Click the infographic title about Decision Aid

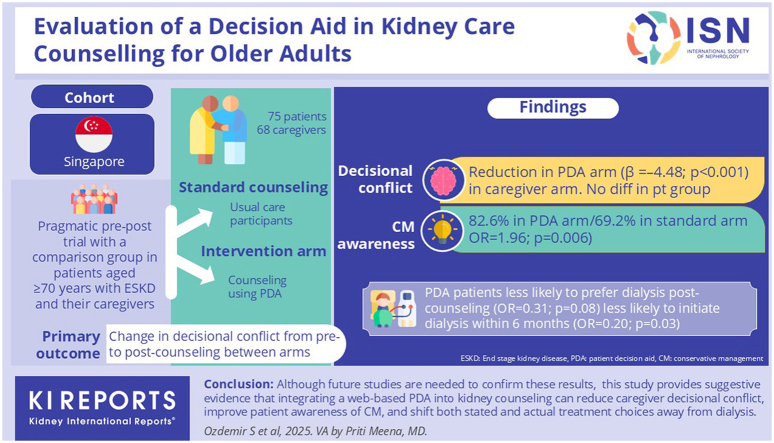click(x=274, y=40)
